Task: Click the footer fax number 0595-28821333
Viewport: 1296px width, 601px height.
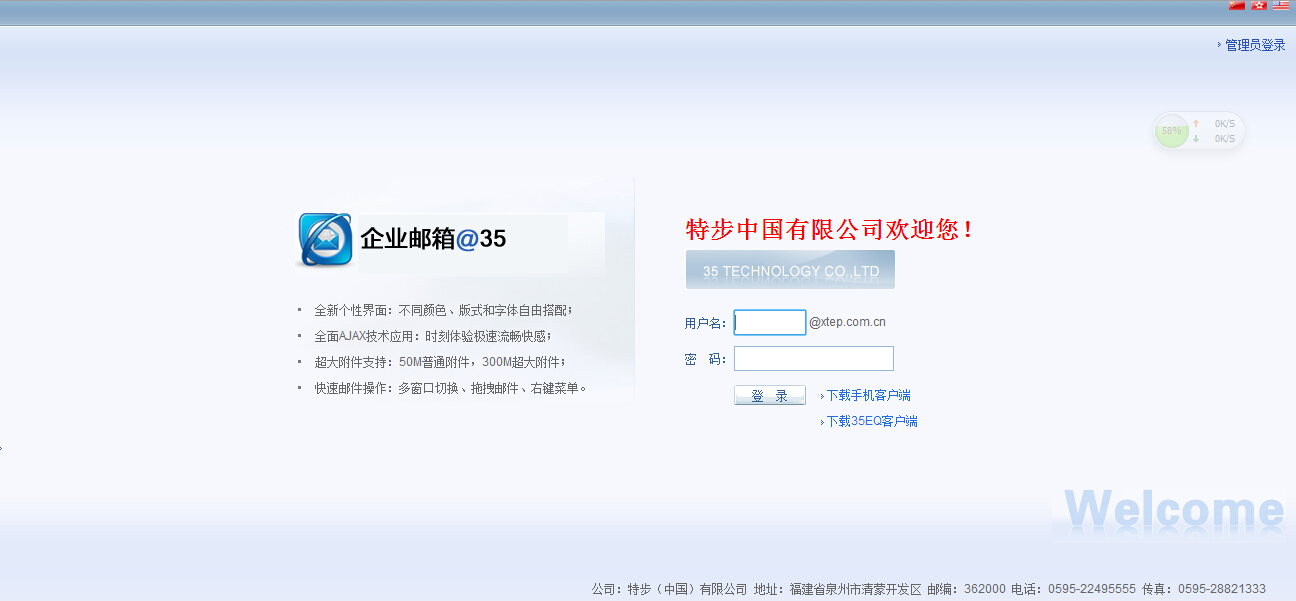Action: tap(1222, 589)
